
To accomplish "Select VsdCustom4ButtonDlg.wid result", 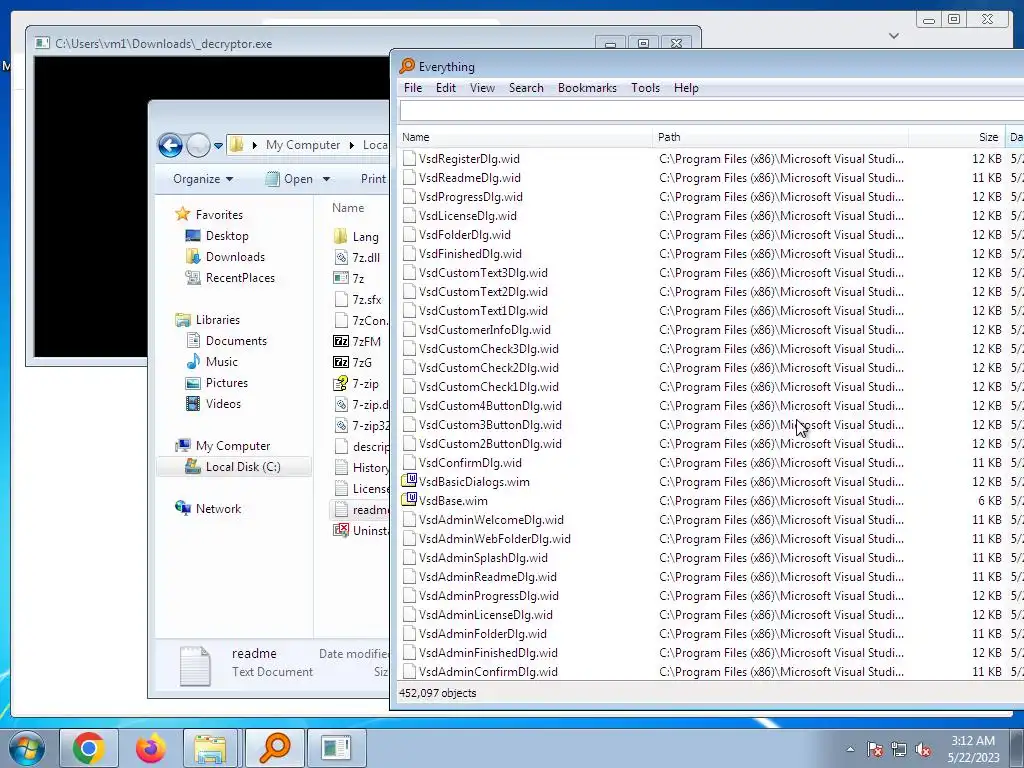I will [x=490, y=406].
